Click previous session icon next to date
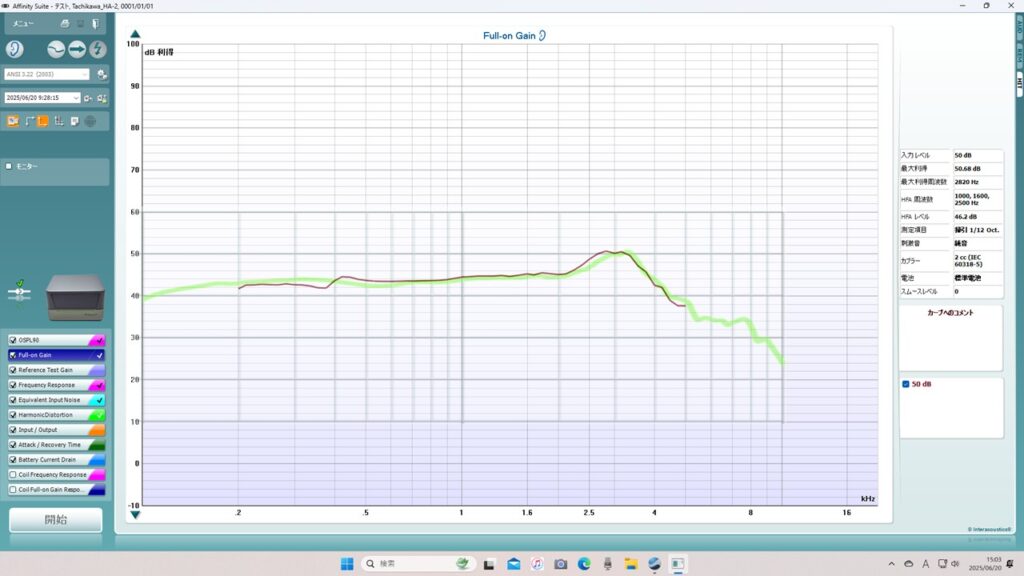This screenshot has height=576, width=1024. coord(88,98)
